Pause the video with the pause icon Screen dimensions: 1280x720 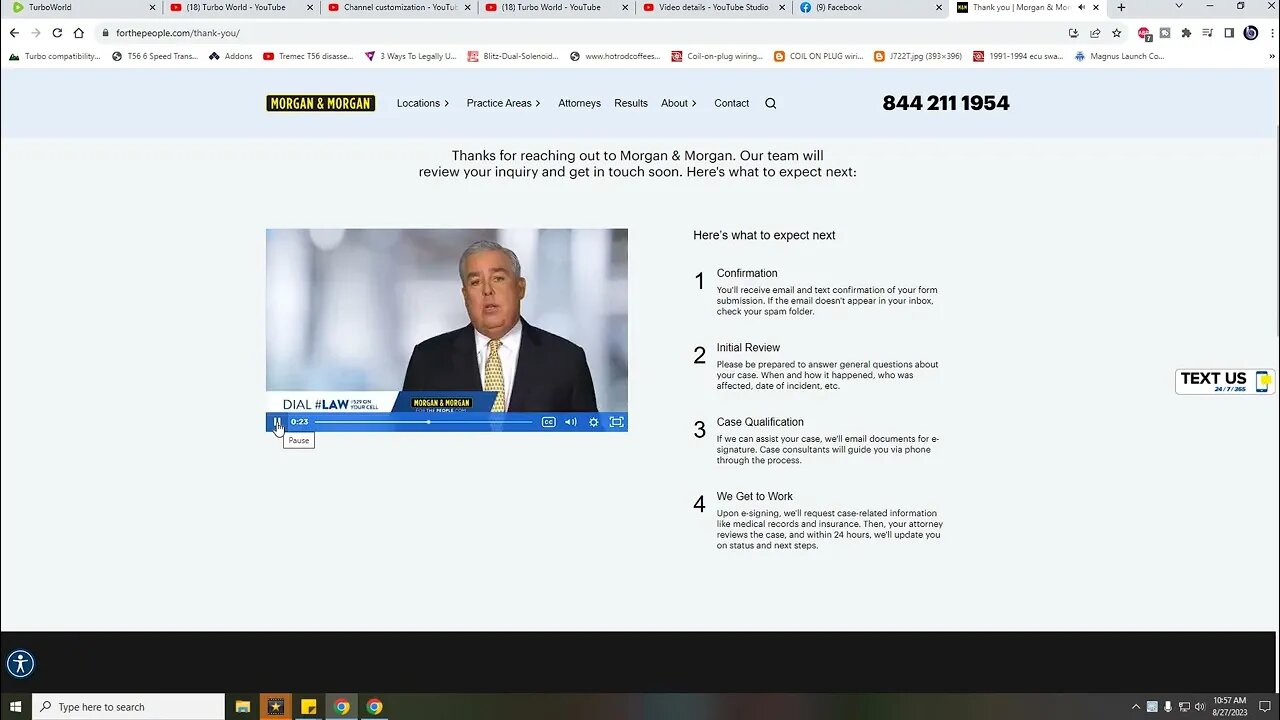tap(277, 422)
